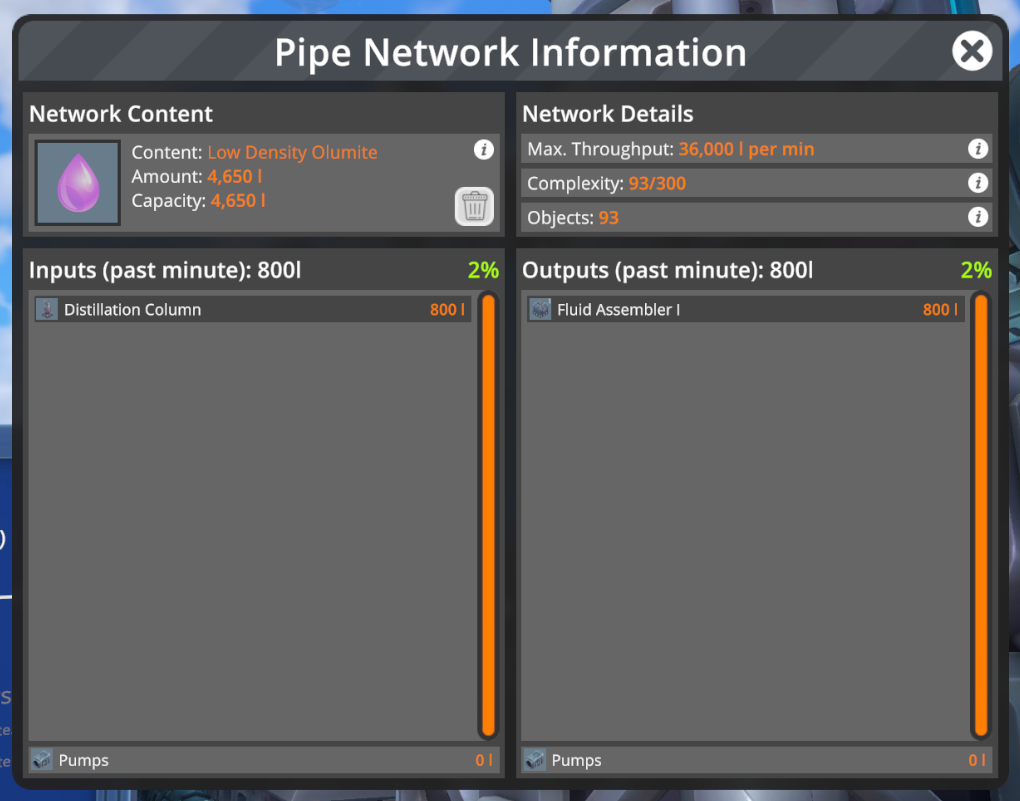Close the Pipe Network Information window
This screenshot has height=801, width=1020.
click(x=972, y=51)
